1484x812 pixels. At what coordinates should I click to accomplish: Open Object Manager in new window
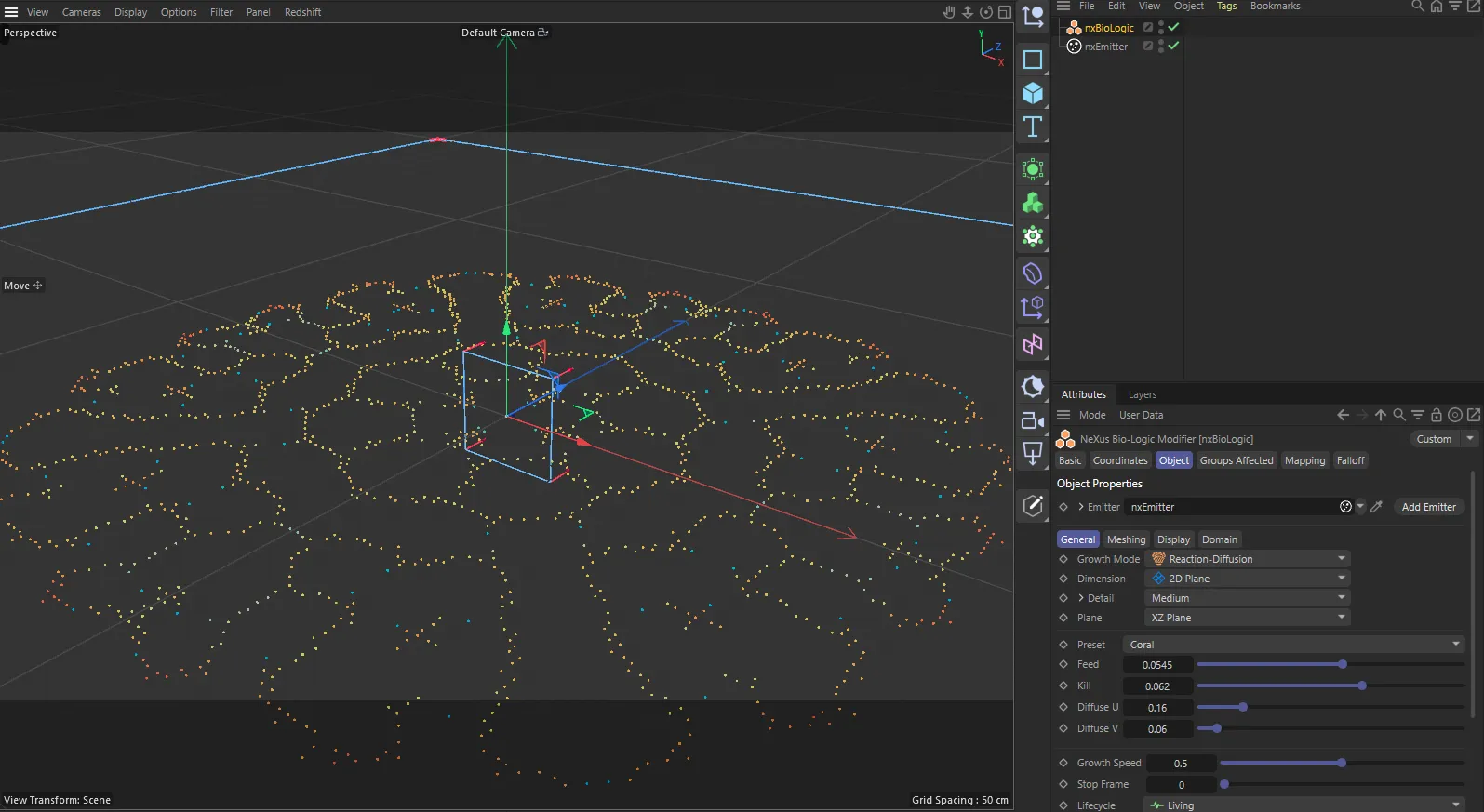(1474, 6)
